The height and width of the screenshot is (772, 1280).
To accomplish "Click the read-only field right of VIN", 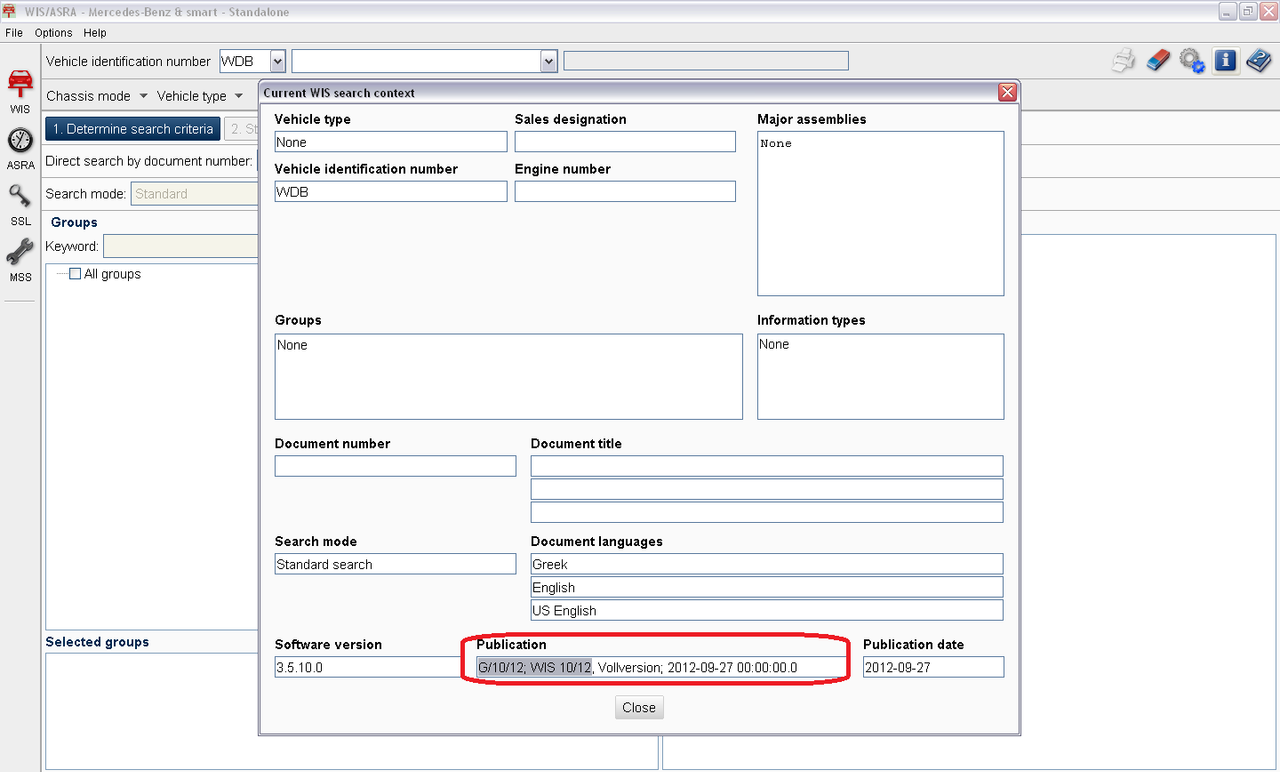I will [706, 61].
